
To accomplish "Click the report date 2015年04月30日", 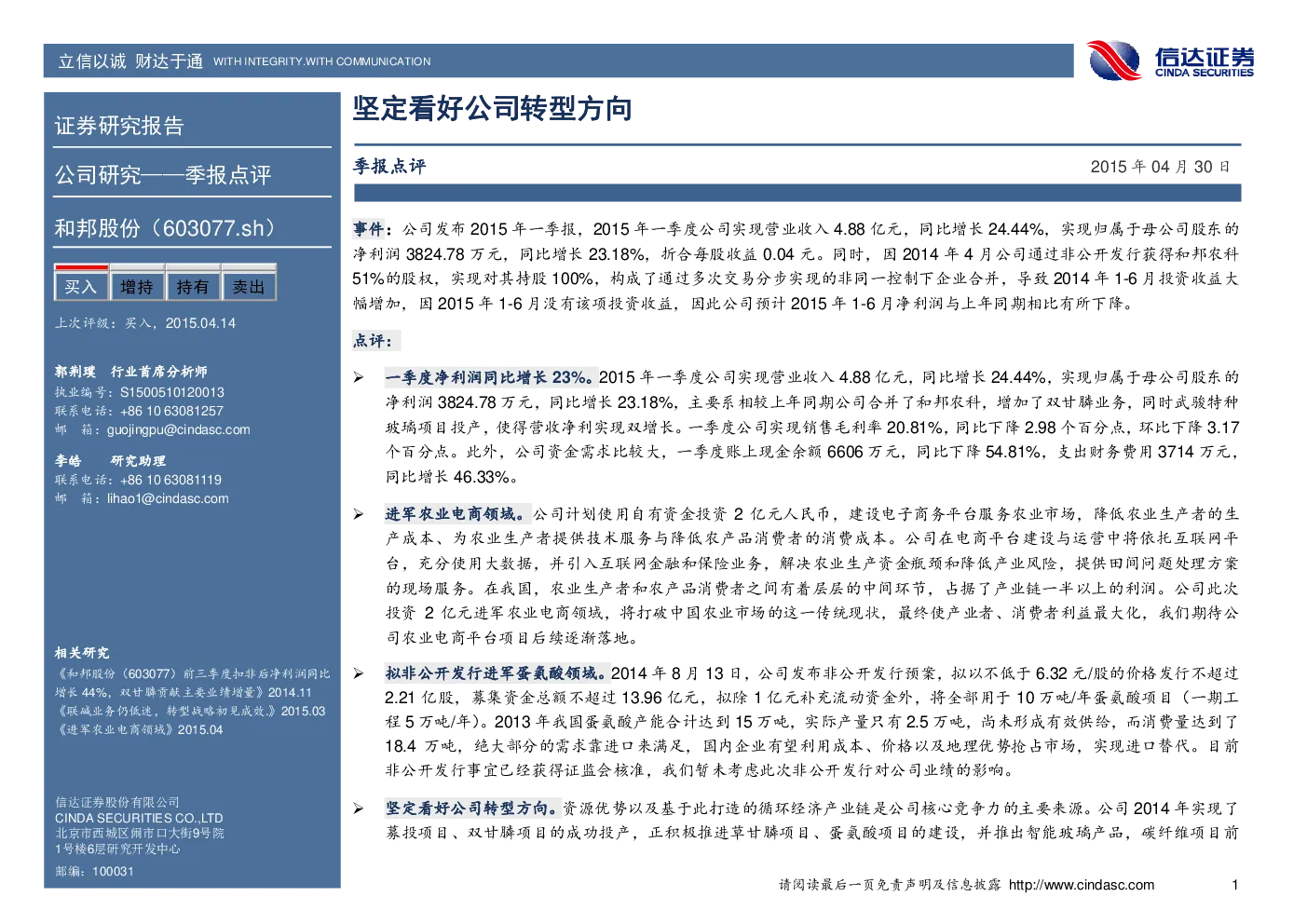I will tap(1161, 167).
